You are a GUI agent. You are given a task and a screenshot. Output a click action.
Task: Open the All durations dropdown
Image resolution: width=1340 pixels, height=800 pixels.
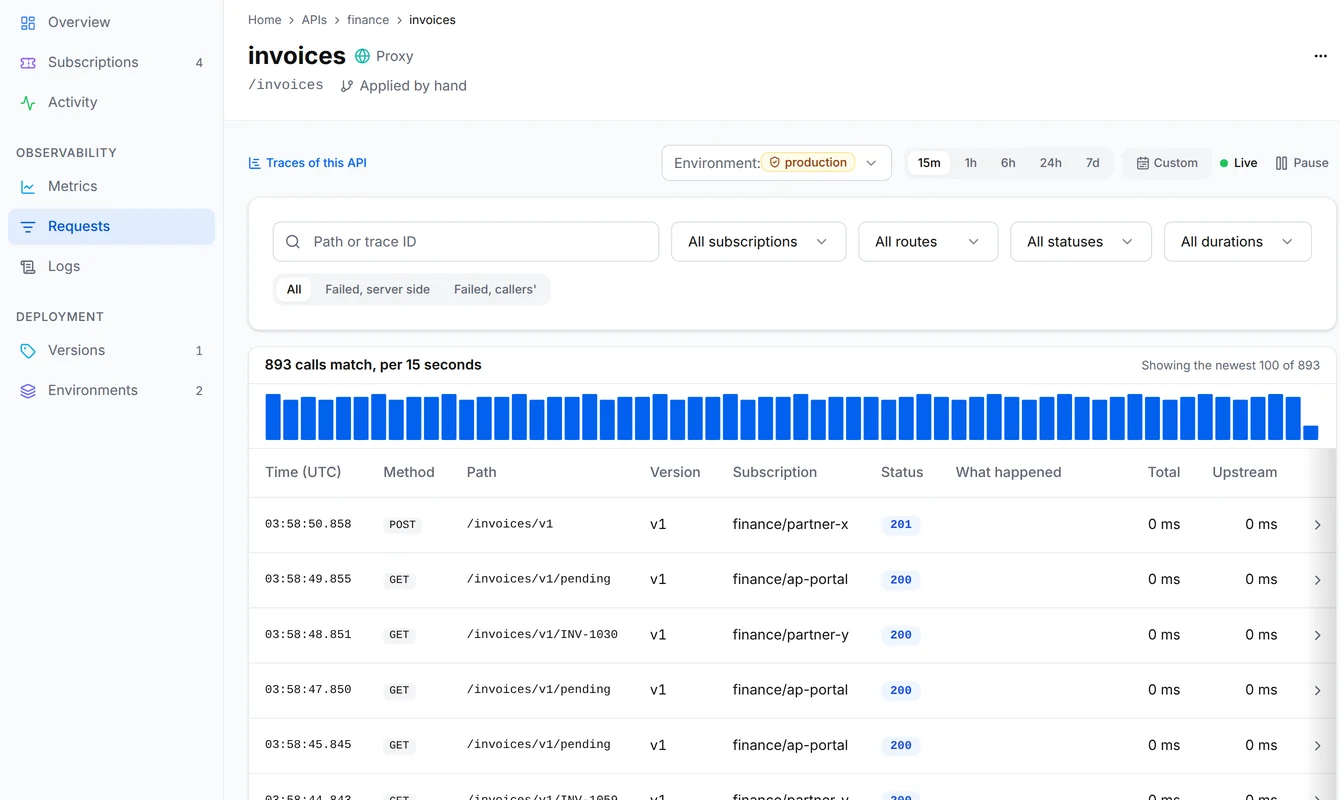[x=1238, y=242]
